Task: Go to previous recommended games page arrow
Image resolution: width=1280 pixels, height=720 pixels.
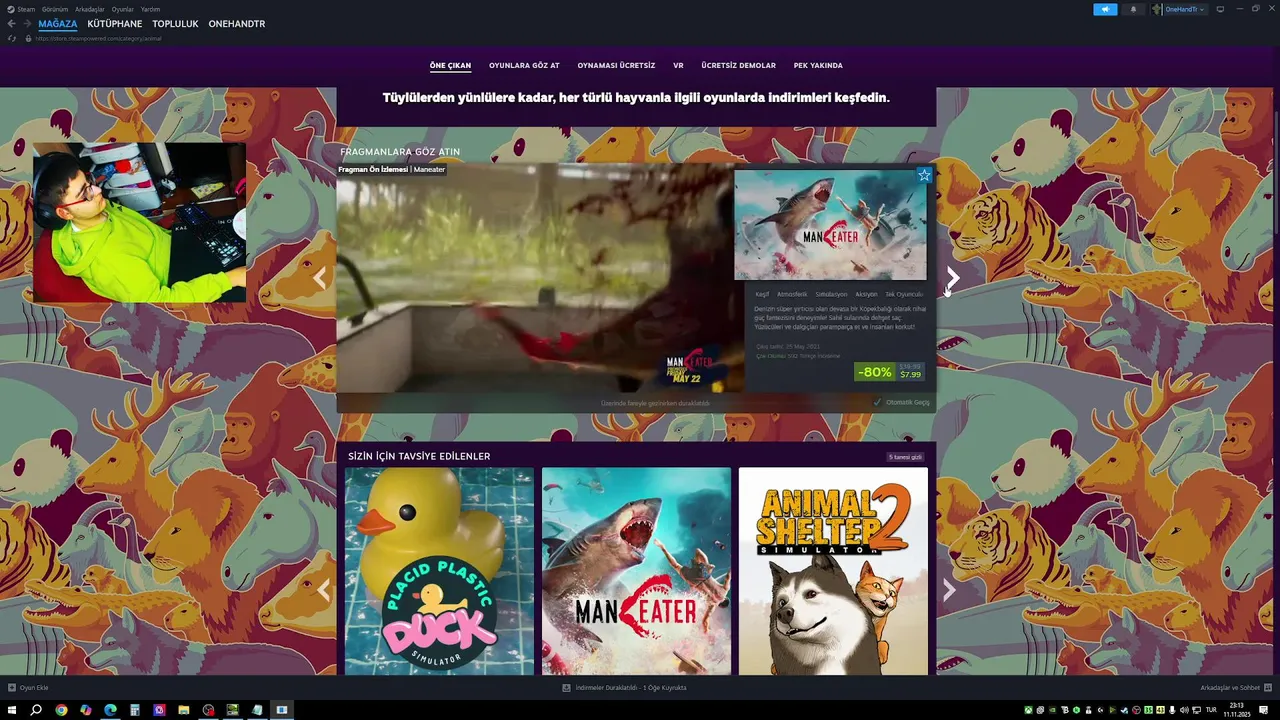Action: click(x=323, y=590)
